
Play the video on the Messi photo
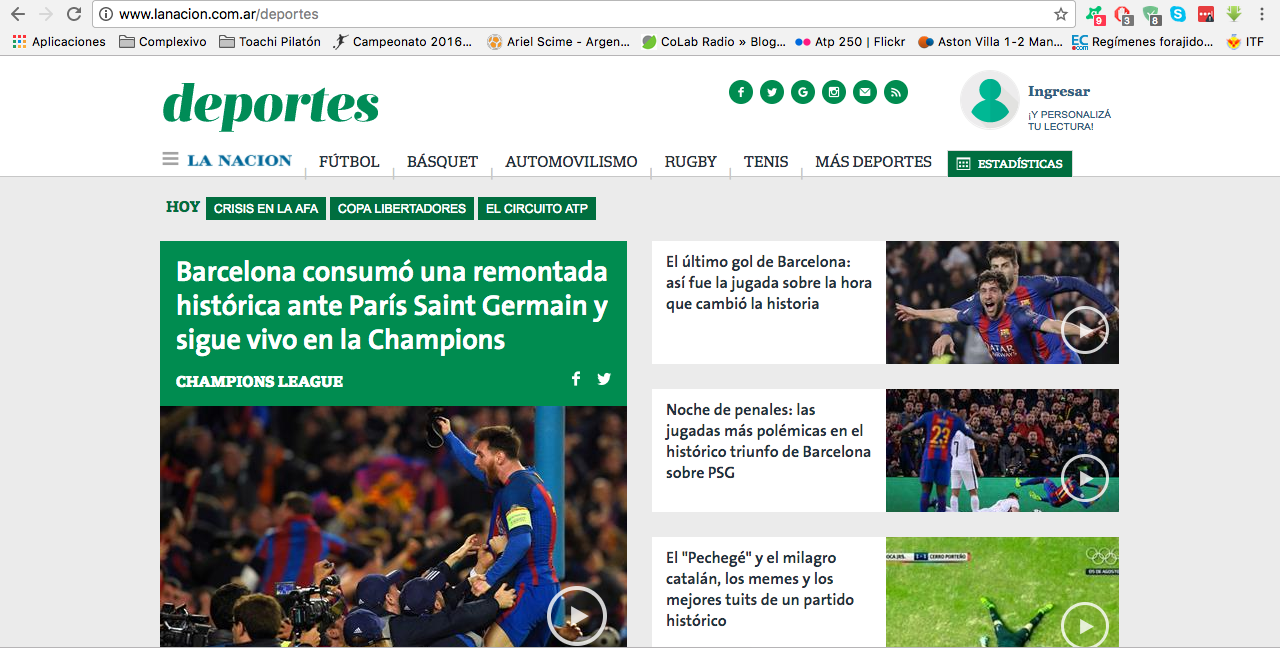(x=577, y=615)
